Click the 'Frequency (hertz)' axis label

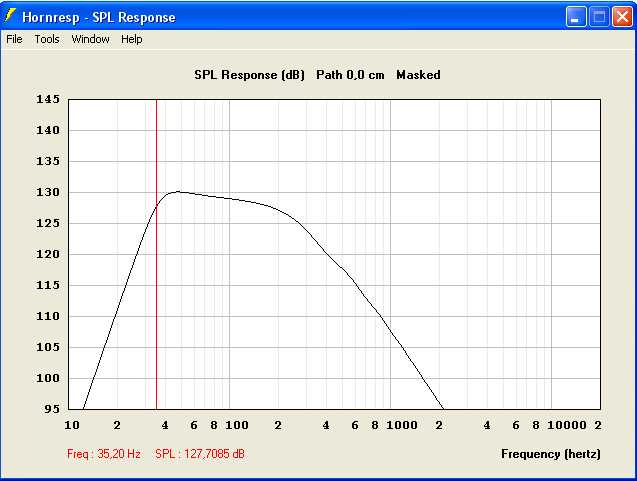tap(550, 454)
